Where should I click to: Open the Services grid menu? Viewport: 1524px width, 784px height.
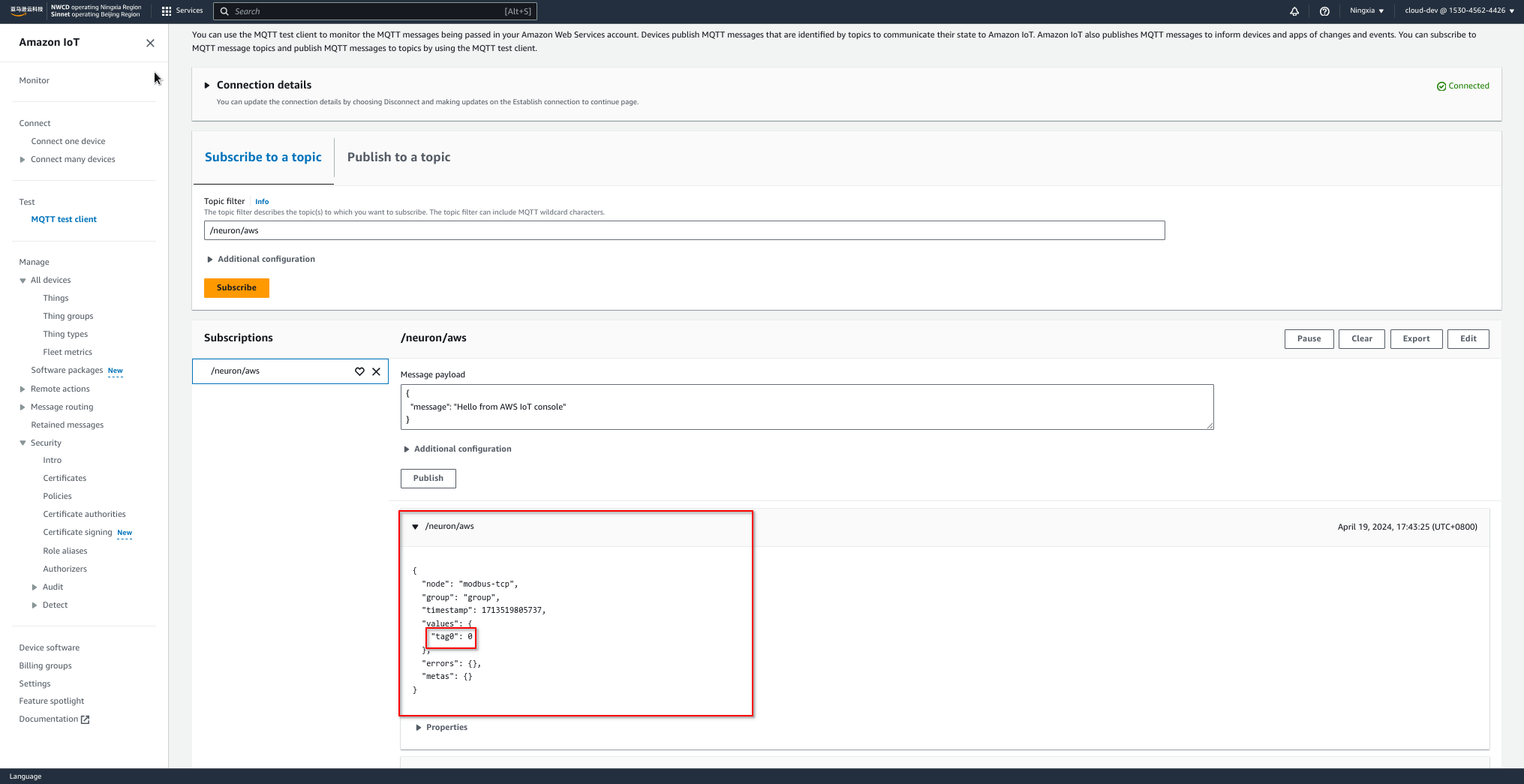167,11
